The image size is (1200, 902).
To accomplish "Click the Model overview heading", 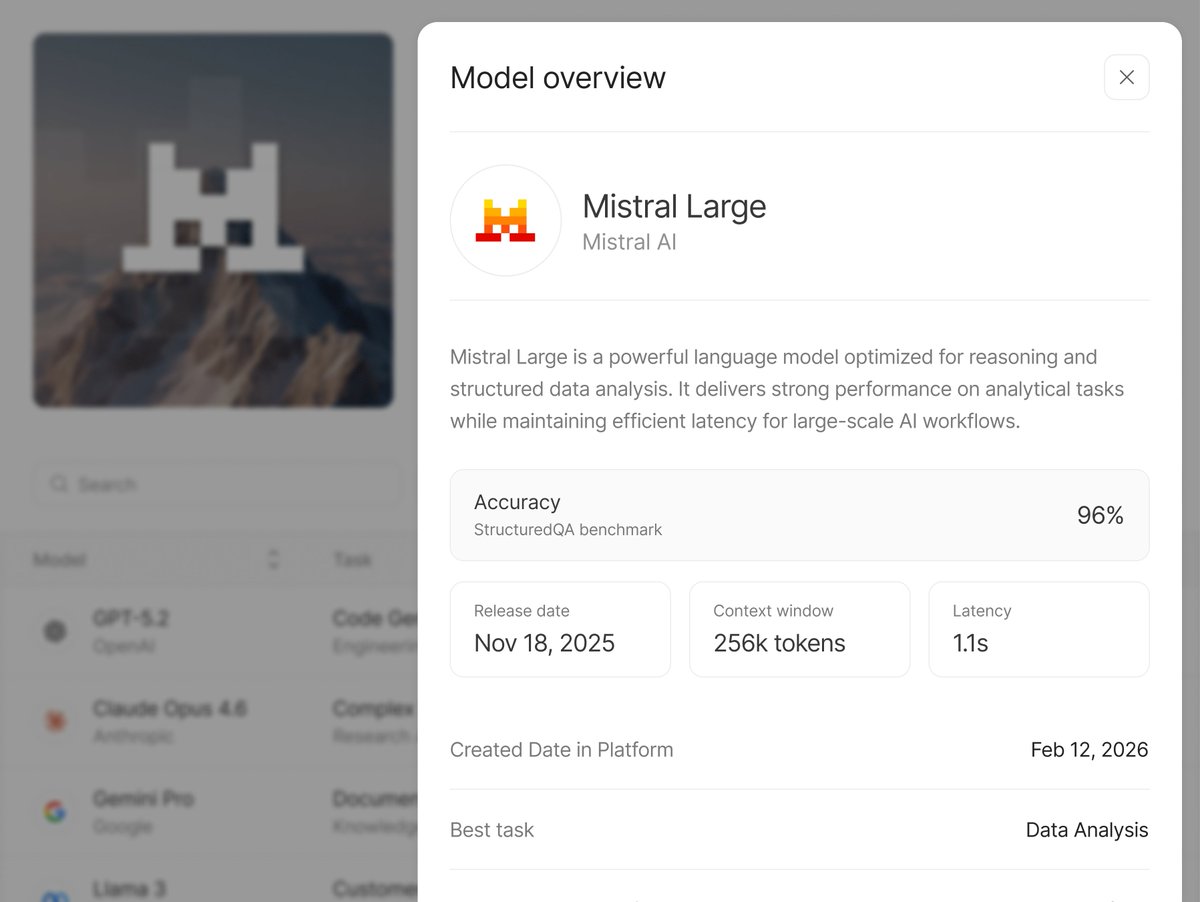I will tap(558, 78).
